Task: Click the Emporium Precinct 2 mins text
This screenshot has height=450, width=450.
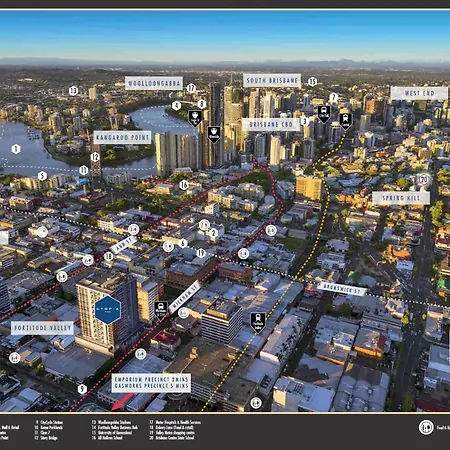Action: (x=151, y=379)
